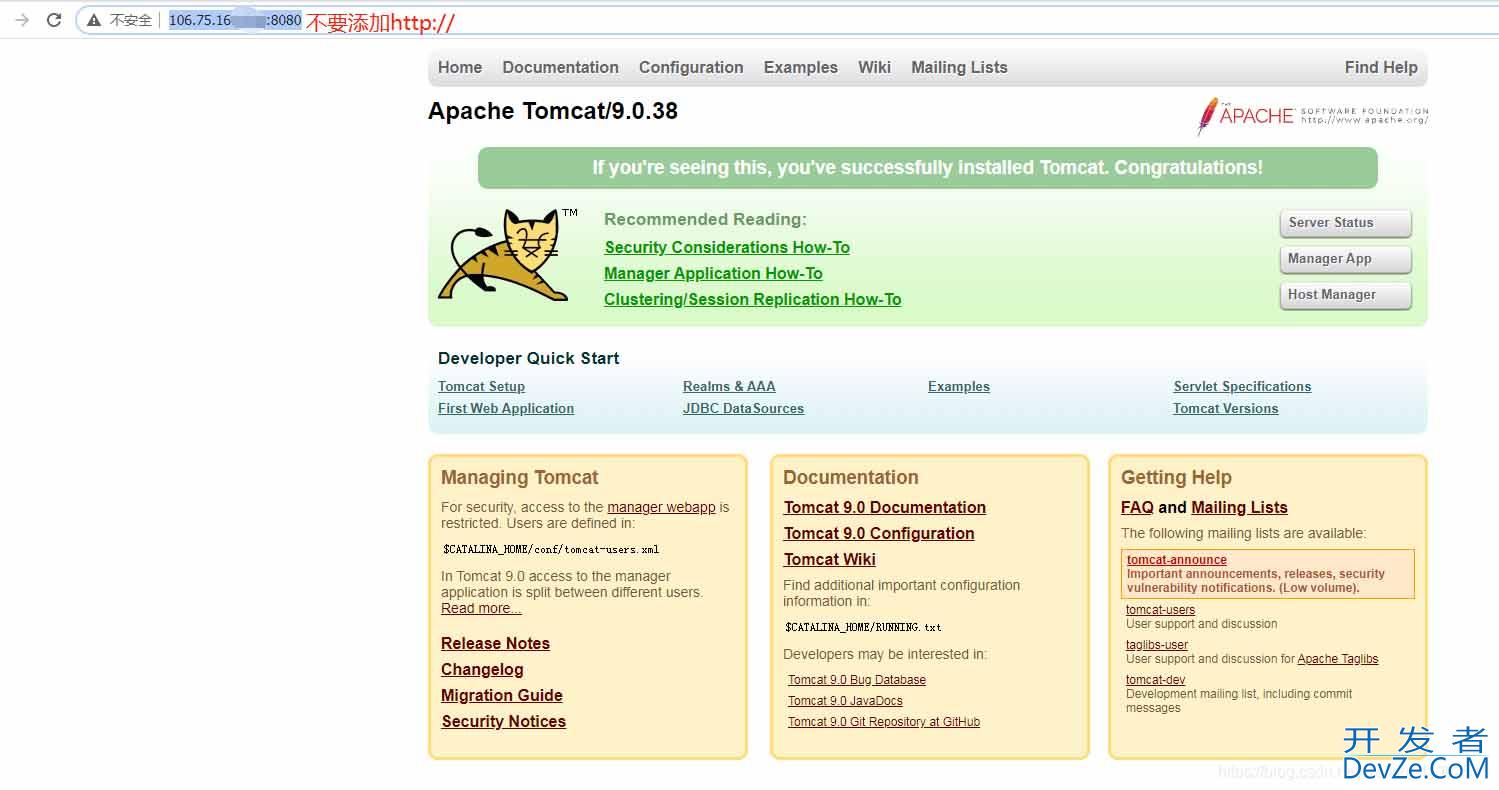
Task: Click the Getting Help heading
Action: pyautogui.click(x=1176, y=478)
